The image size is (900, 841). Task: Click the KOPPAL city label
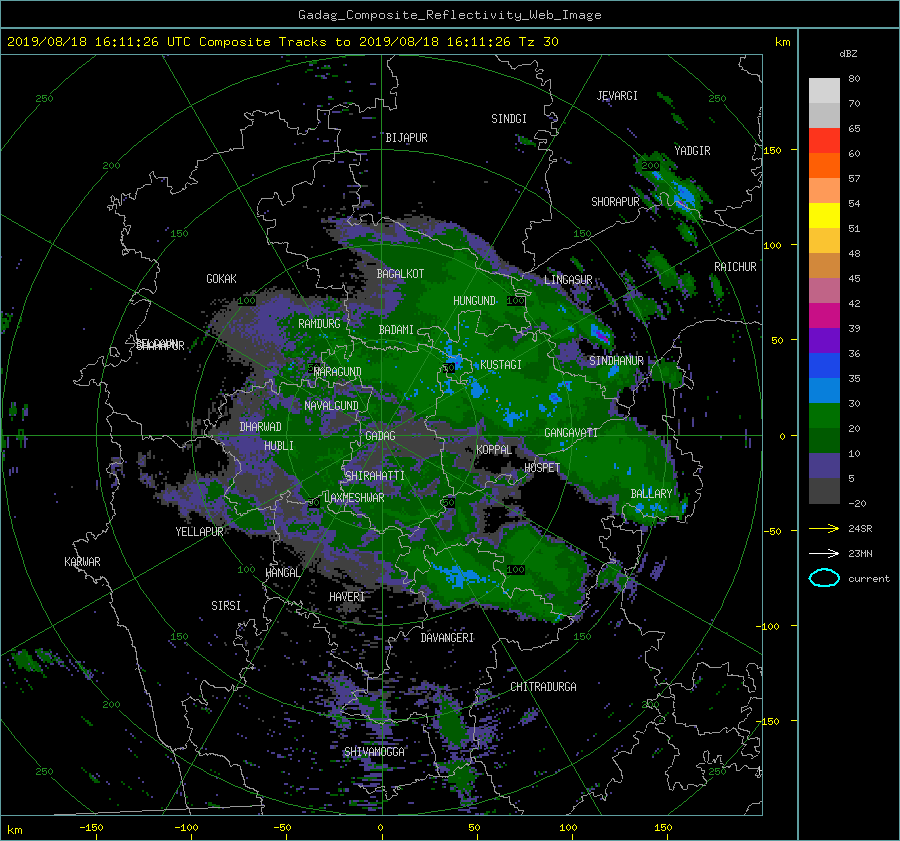[x=494, y=449]
